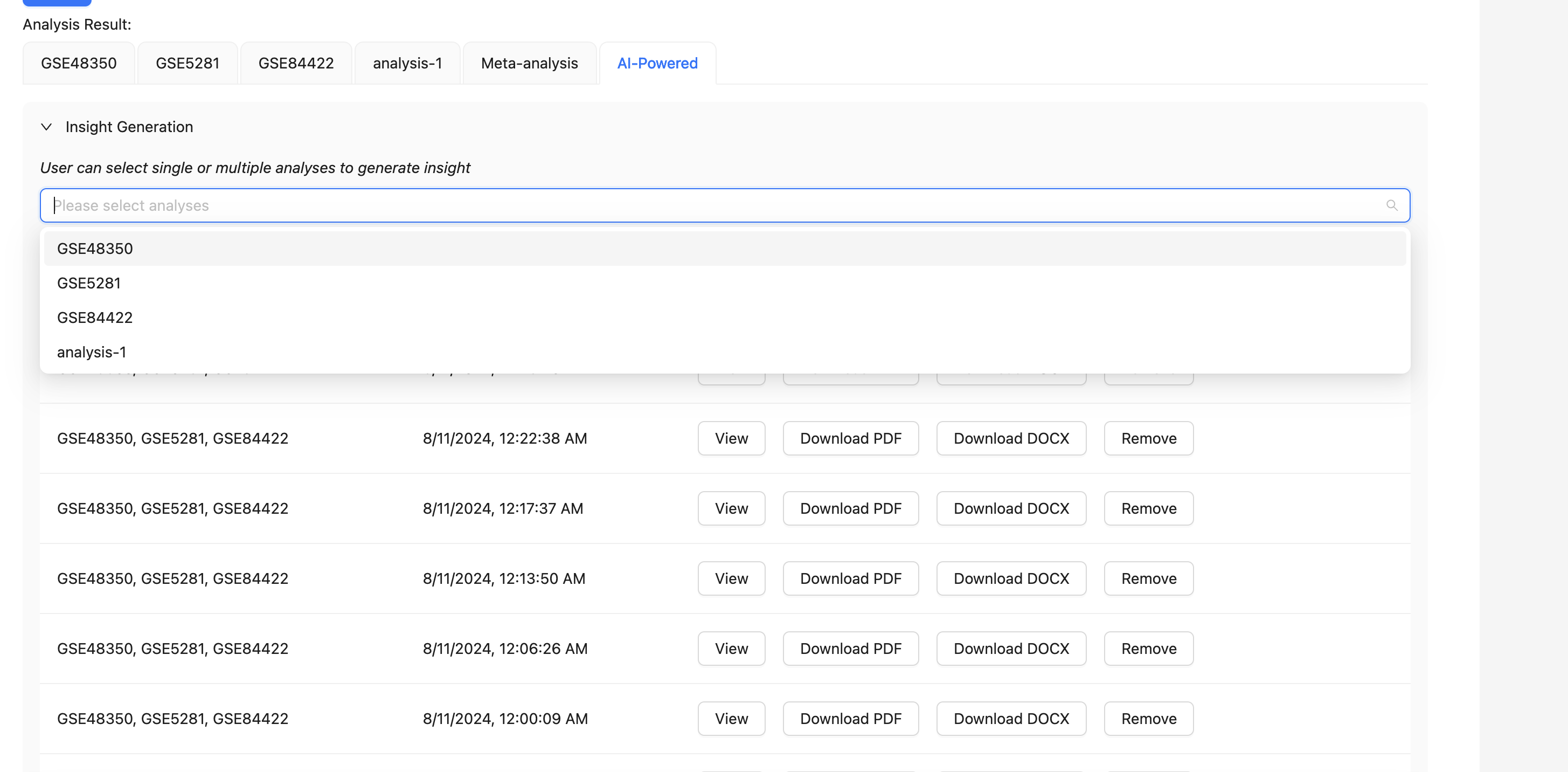The image size is (1568, 772).
Task: Select GSE48350 from the dropdown list
Action: [95, 249]
